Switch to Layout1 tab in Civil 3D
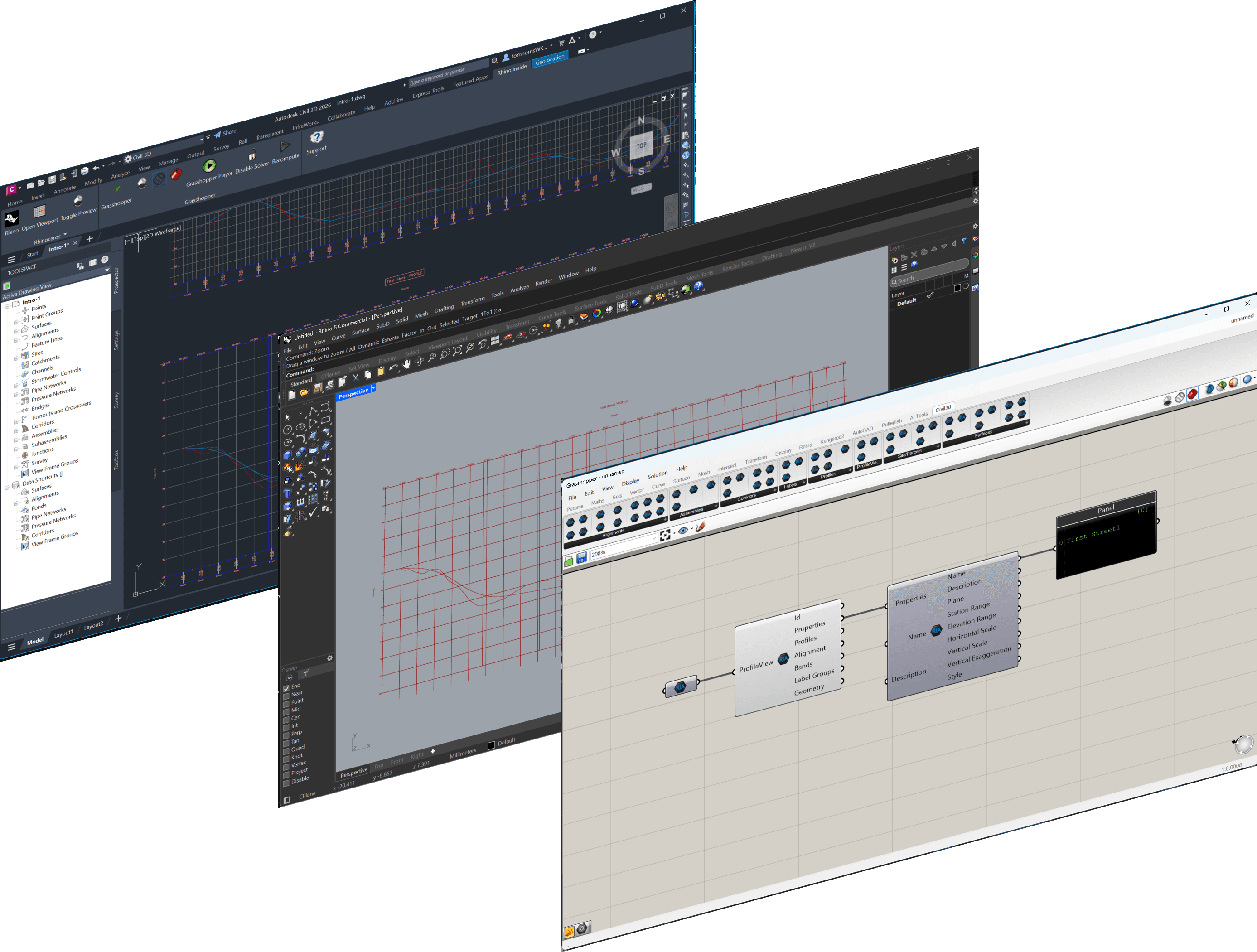Viewport: 1257px width, 952px height. [x=63, y=633]
